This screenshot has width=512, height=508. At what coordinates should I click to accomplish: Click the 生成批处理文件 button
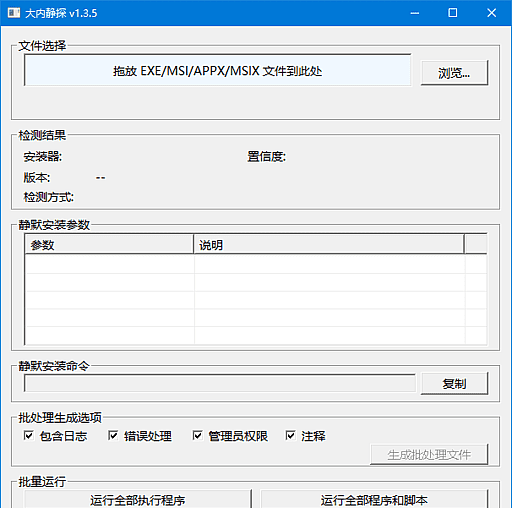[x=429, y=454]
